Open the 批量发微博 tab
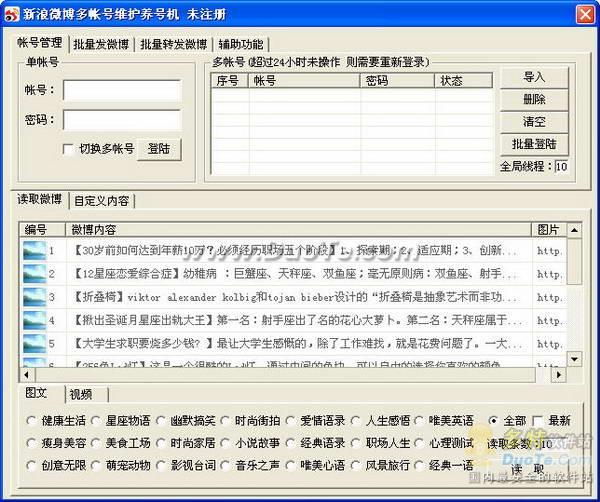 pyautogui.click(x=101, y=44)
